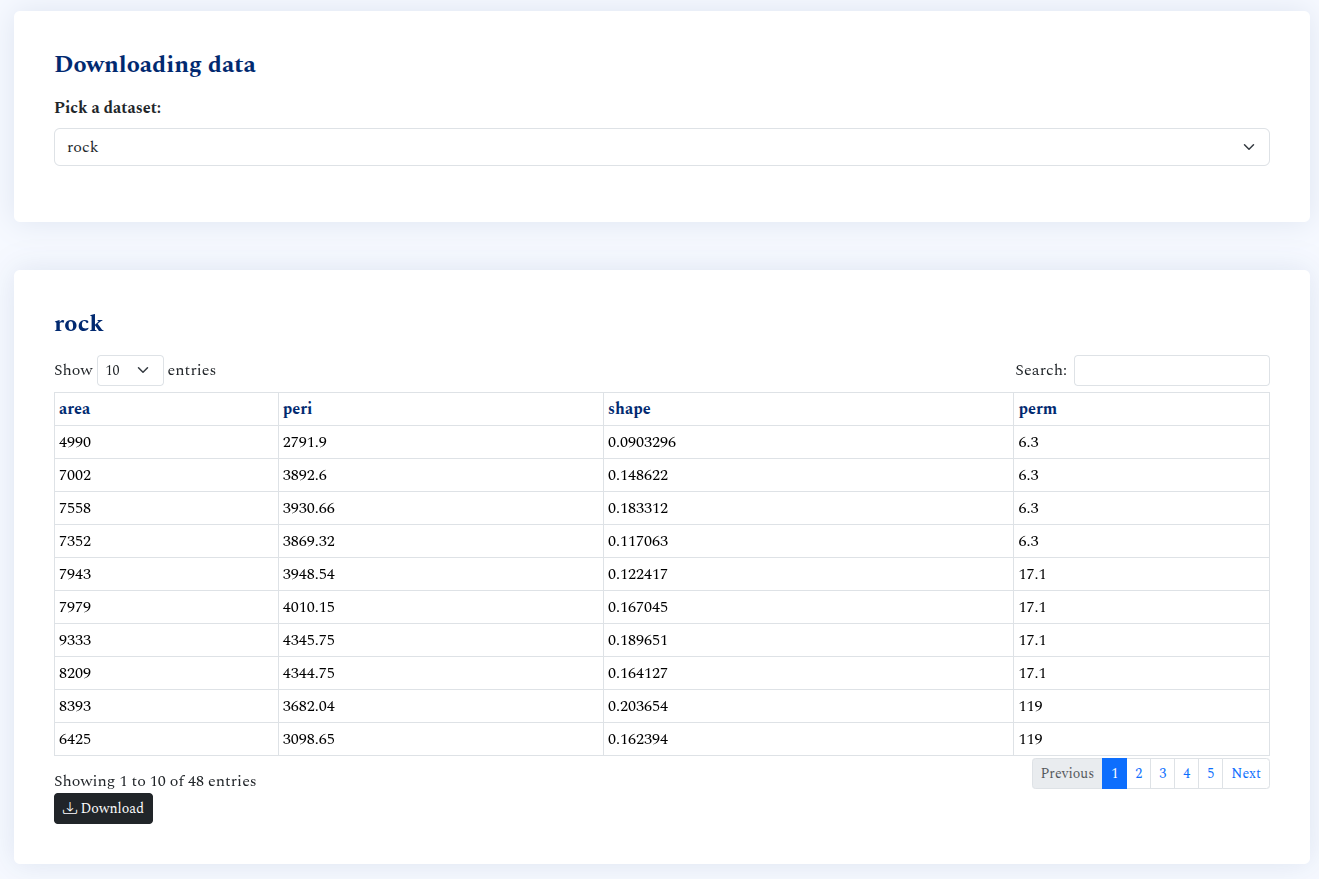1319x879 pixels.
Task: Jump to page 4 of results
Action: [x=1186, y=773]
